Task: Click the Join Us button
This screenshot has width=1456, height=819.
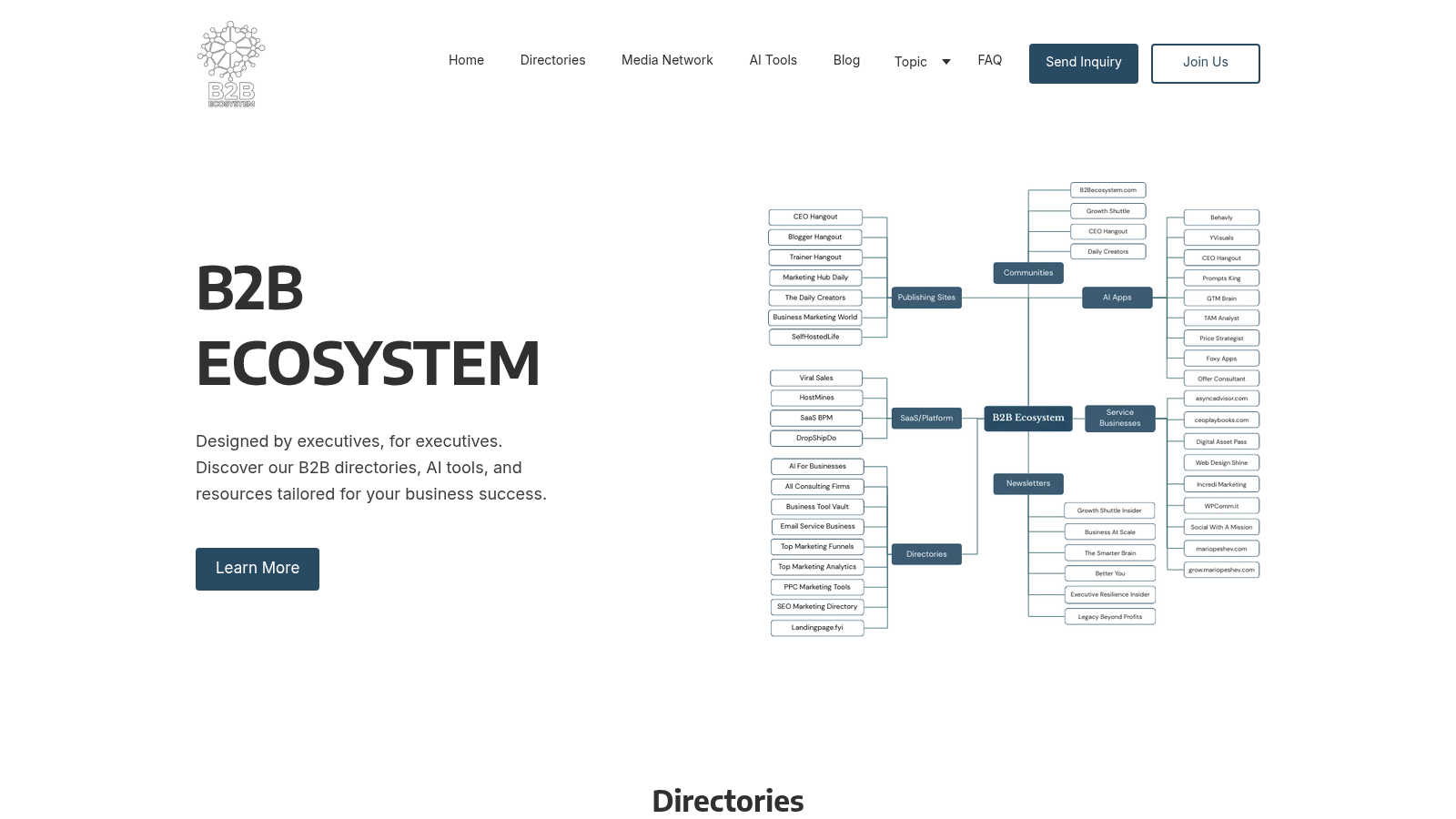Action: 1205,63
